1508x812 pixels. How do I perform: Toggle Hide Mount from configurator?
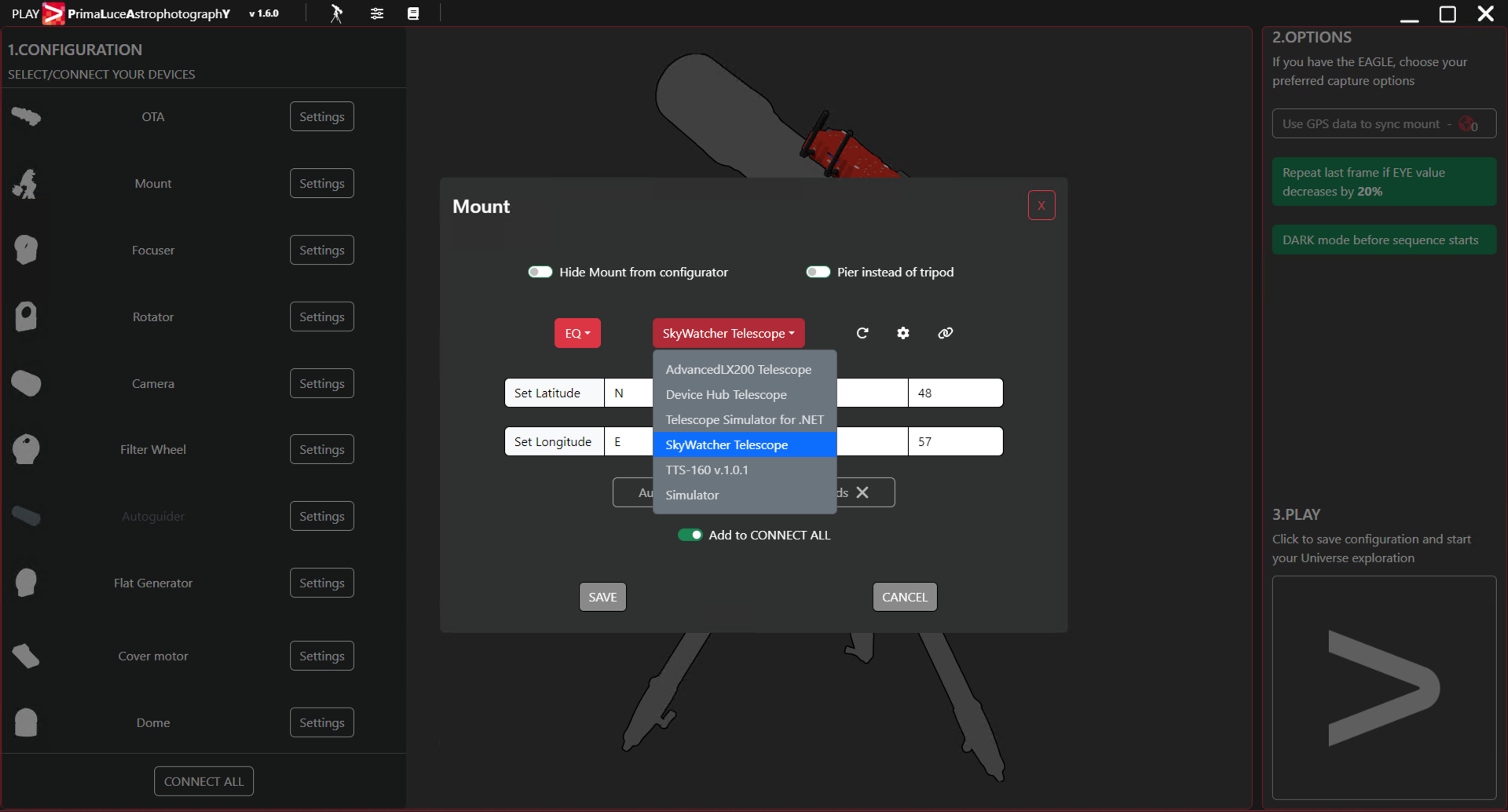540,272
